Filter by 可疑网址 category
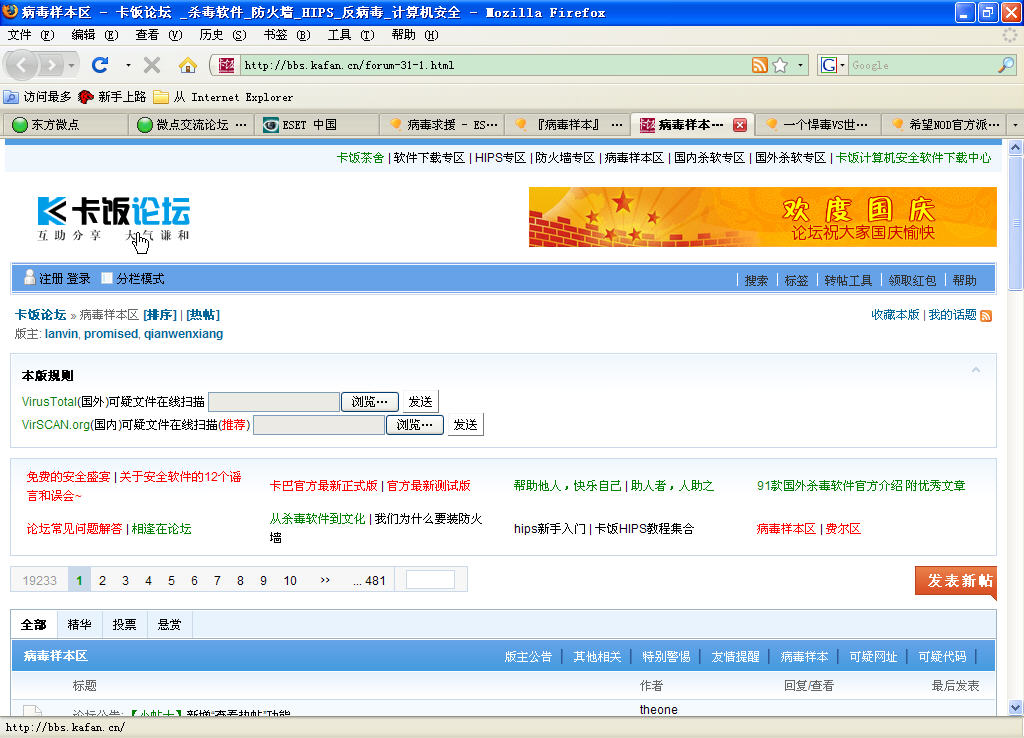 873,656
